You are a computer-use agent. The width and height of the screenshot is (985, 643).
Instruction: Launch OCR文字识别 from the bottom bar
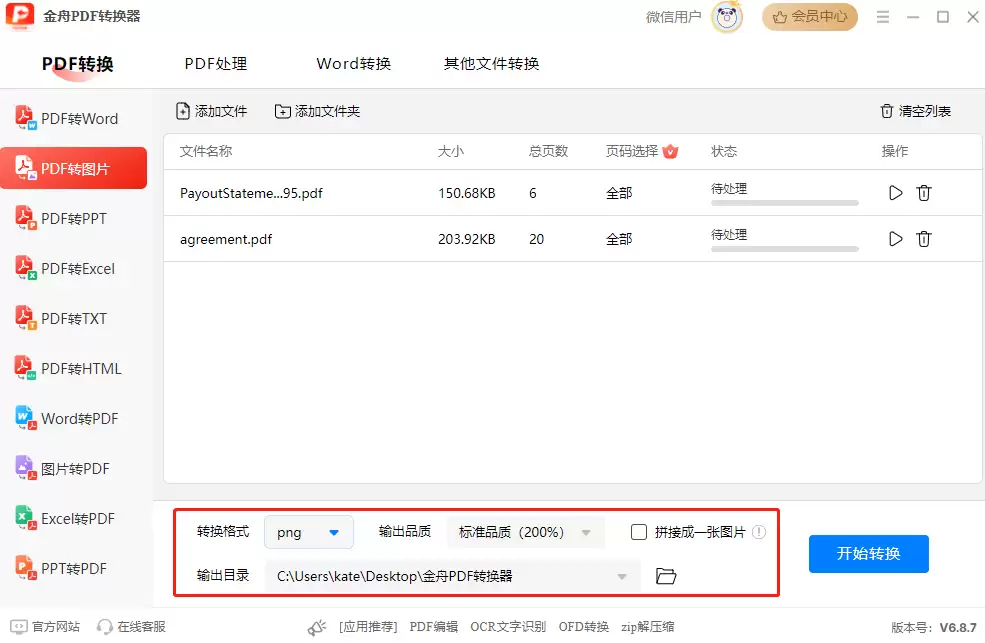(x=507, y=626)
